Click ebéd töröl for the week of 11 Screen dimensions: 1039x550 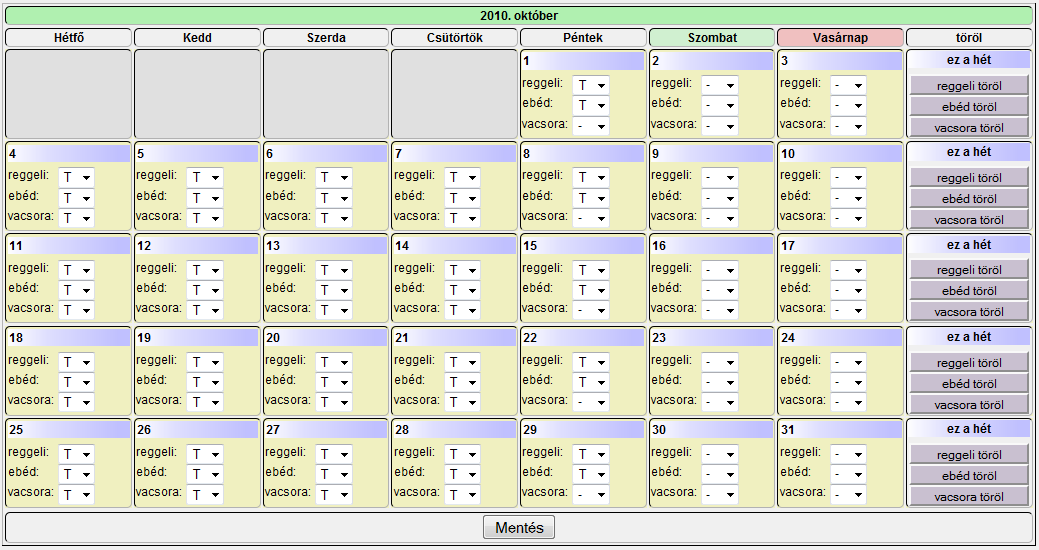969,291
